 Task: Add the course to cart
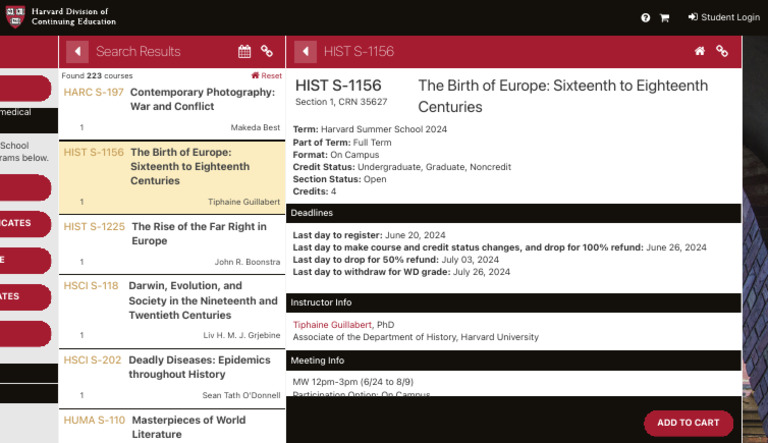(x=688, y=422)
